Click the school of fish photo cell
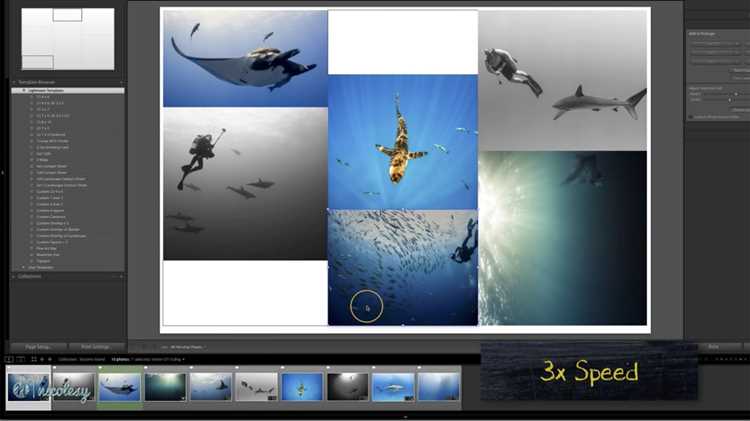Screen dimensions: 750x421 coord(403,267)
